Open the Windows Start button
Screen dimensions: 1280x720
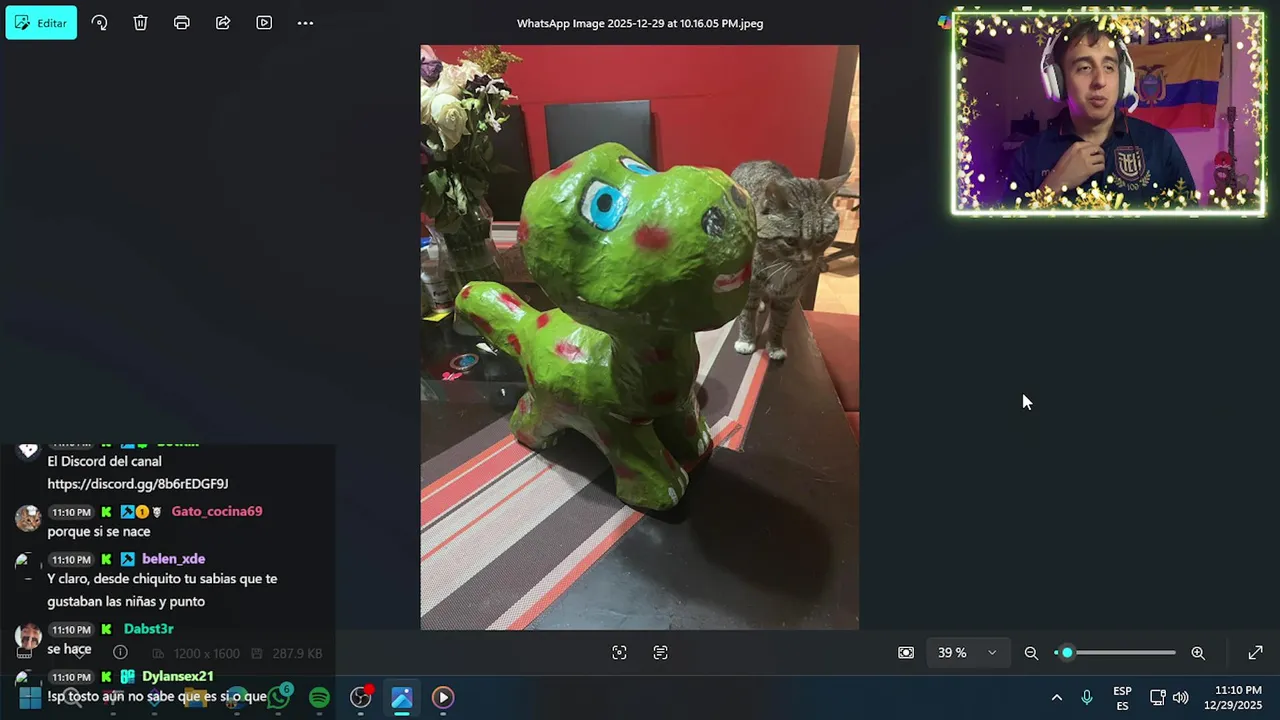pos(30,697)
